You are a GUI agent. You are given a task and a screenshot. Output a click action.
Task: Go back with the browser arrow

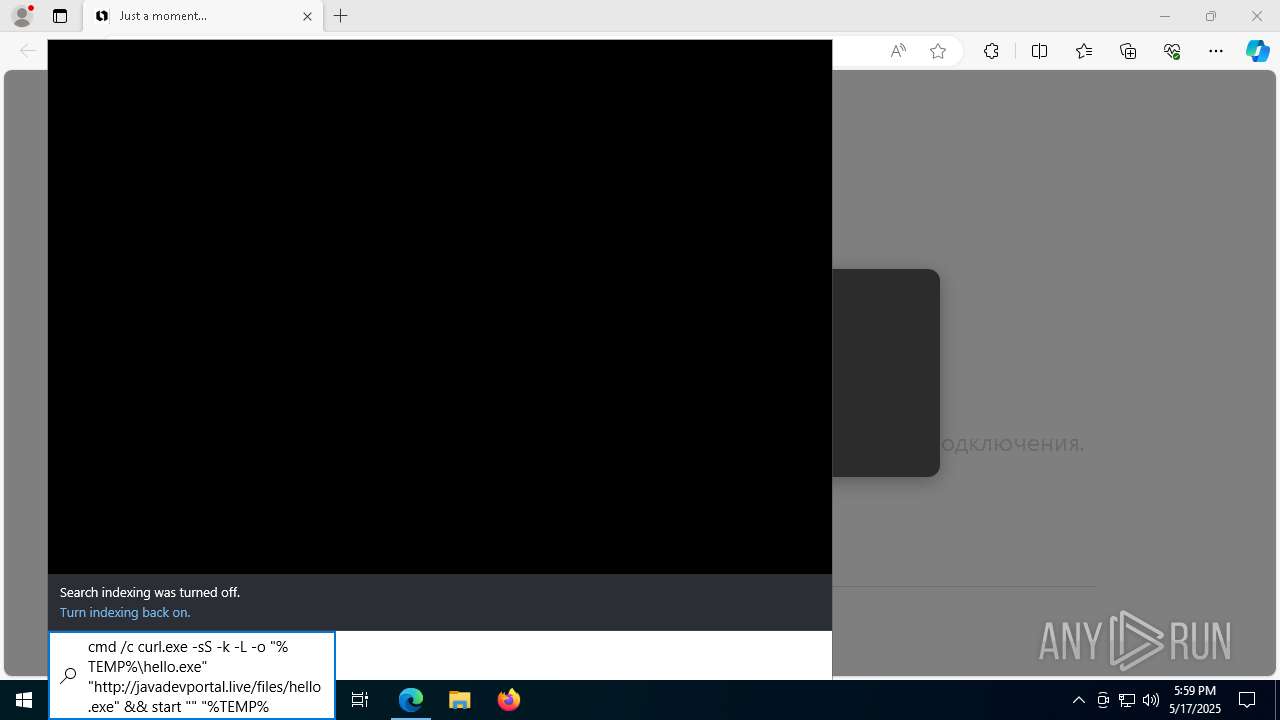coord(28,51)
